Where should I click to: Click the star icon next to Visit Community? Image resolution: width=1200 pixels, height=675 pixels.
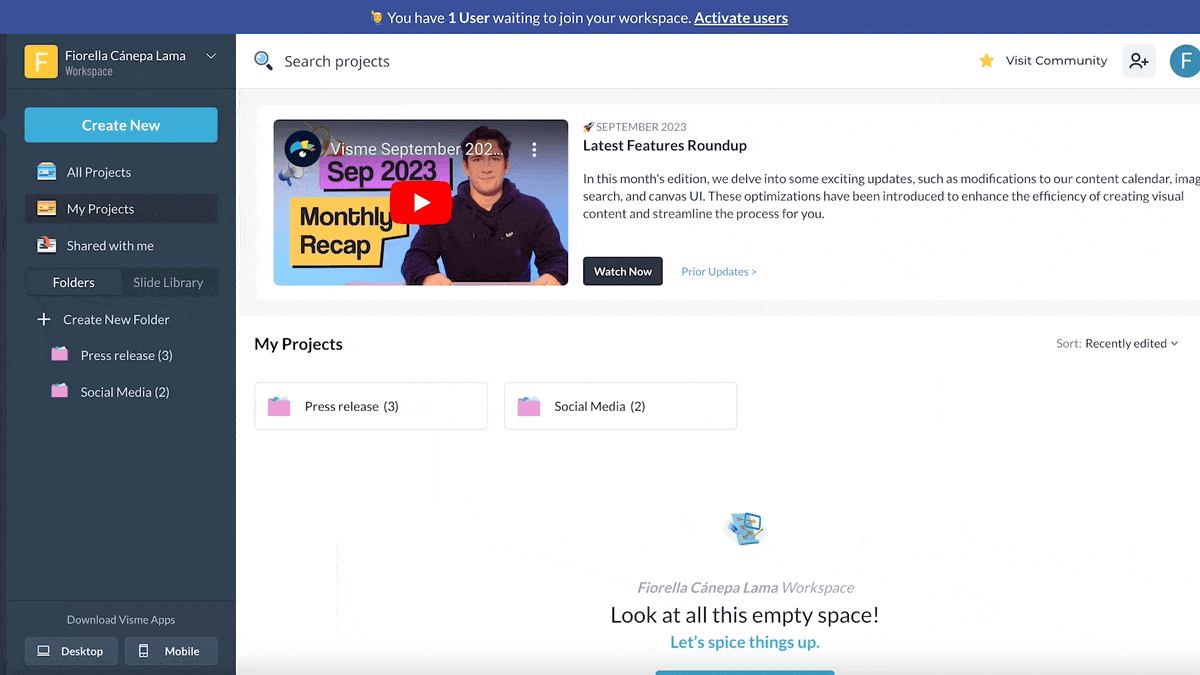(985, 60)
